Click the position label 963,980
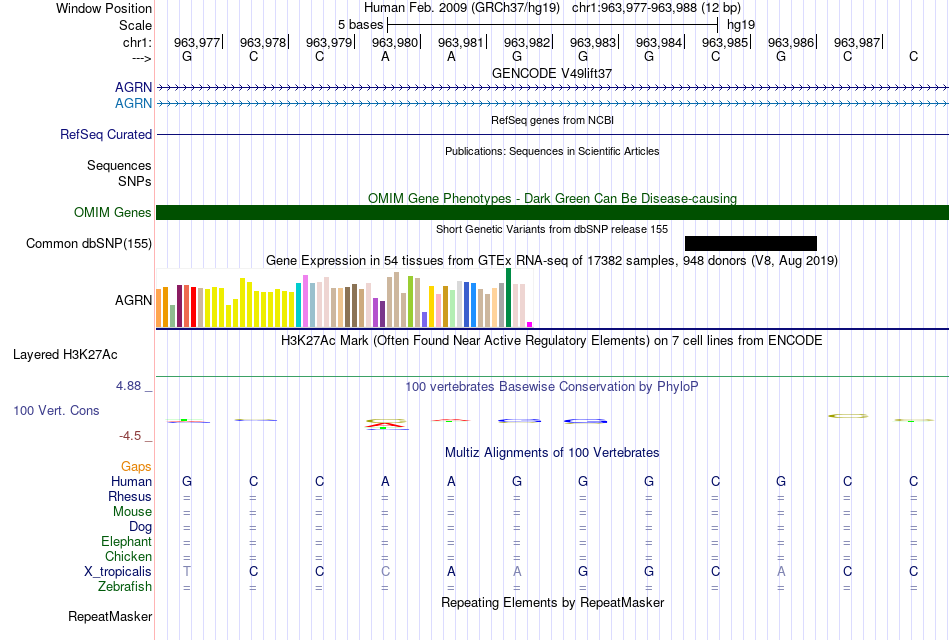The image size is (950, 640). pyautogui.click(x=395, y=42)
